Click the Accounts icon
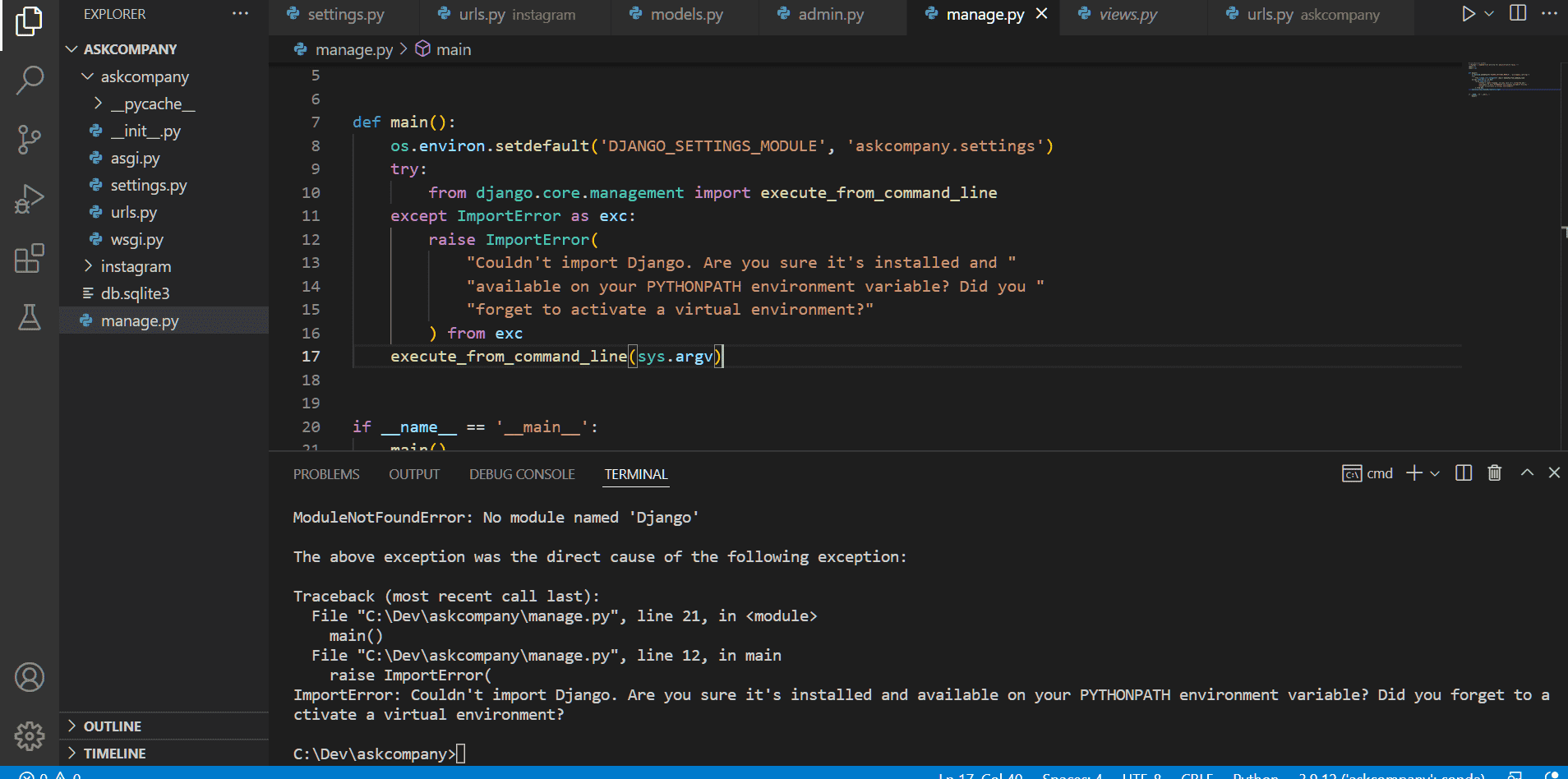The image size is (1568, 779). coord(30,677)
